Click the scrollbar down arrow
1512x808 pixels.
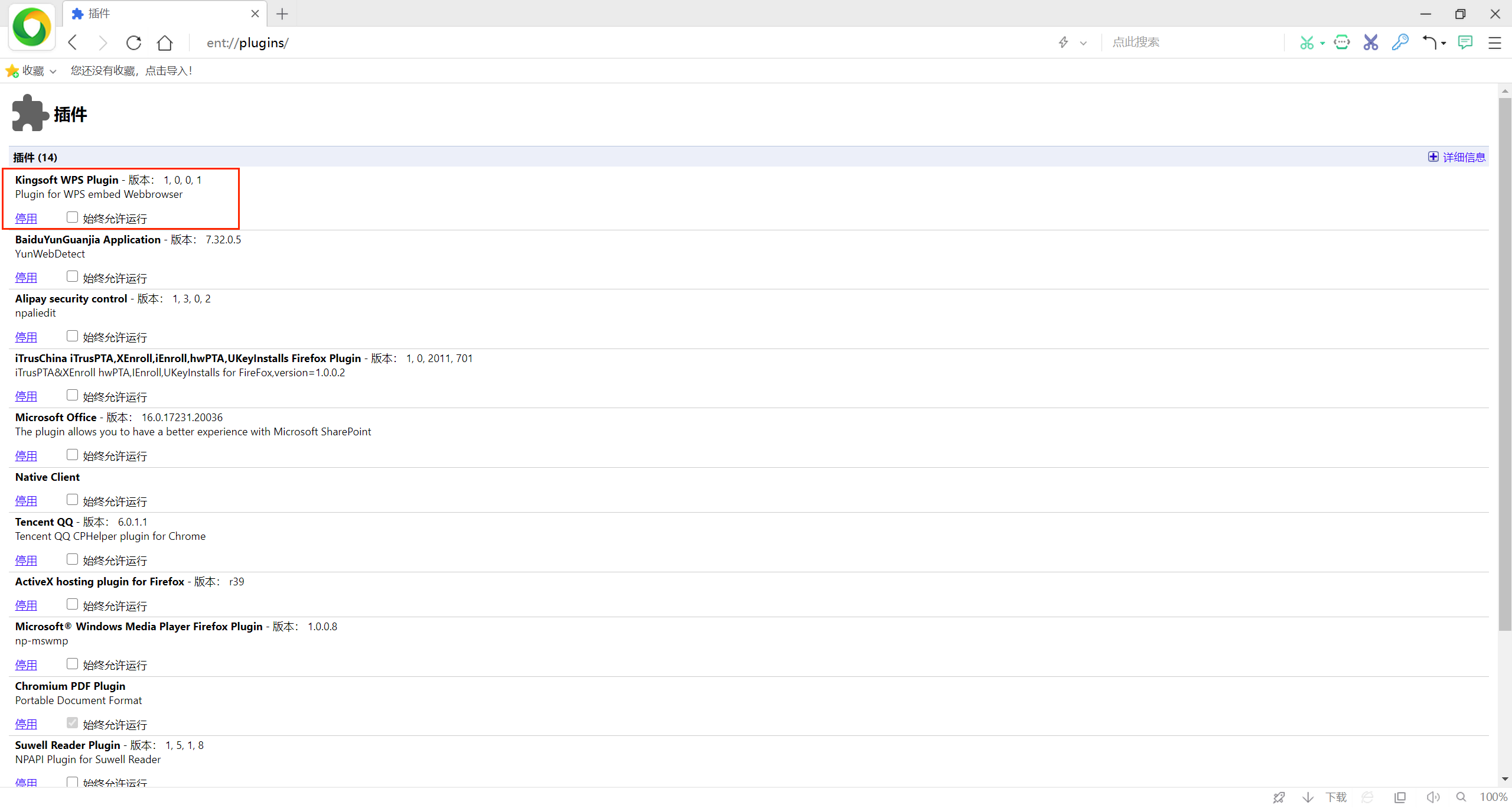coord(1505,780)
